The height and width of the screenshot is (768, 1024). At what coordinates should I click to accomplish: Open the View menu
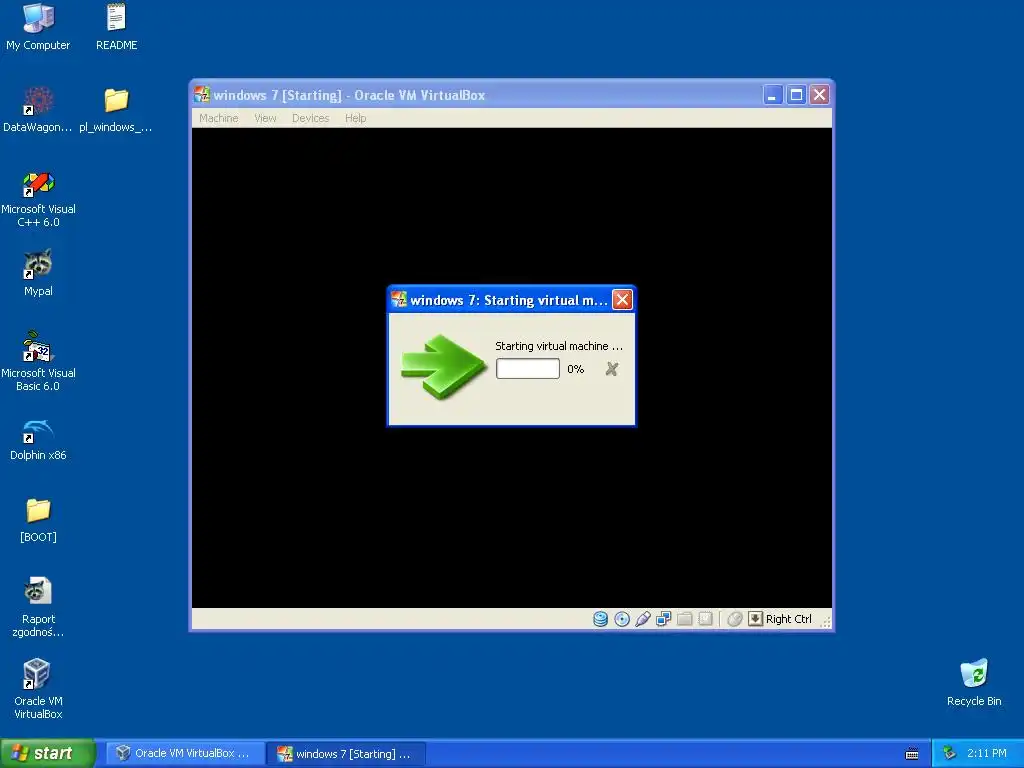tap(265, 118)
